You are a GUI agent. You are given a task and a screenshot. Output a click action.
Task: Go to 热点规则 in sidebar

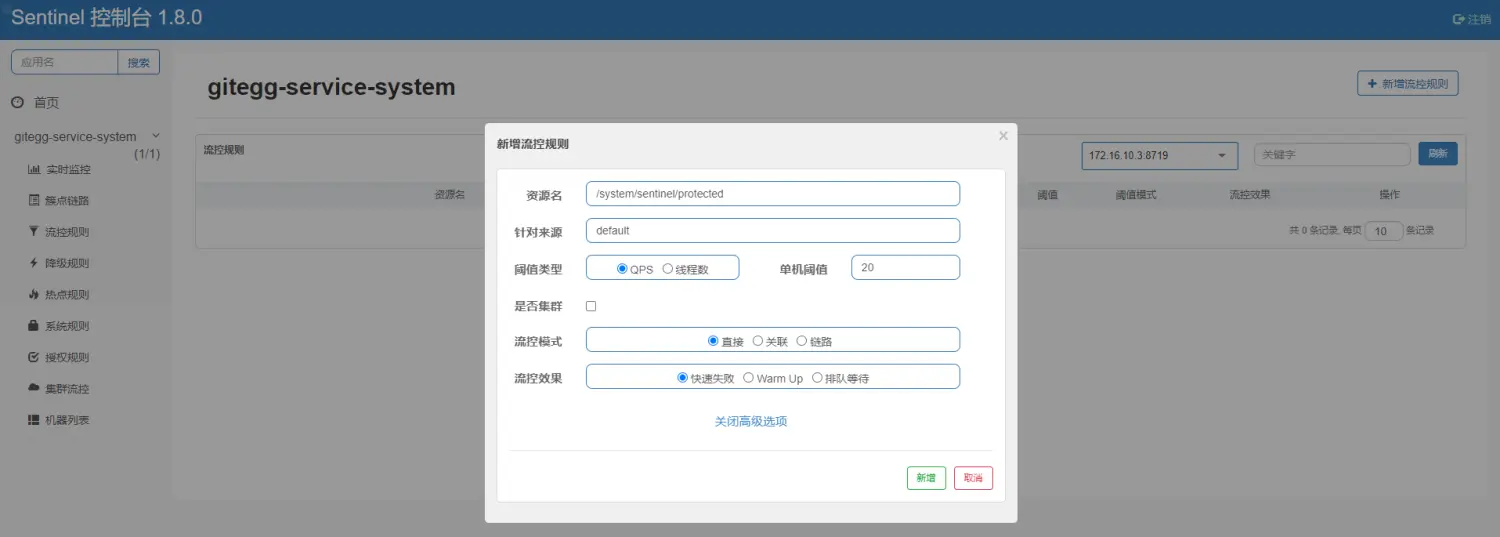point(68,295)
